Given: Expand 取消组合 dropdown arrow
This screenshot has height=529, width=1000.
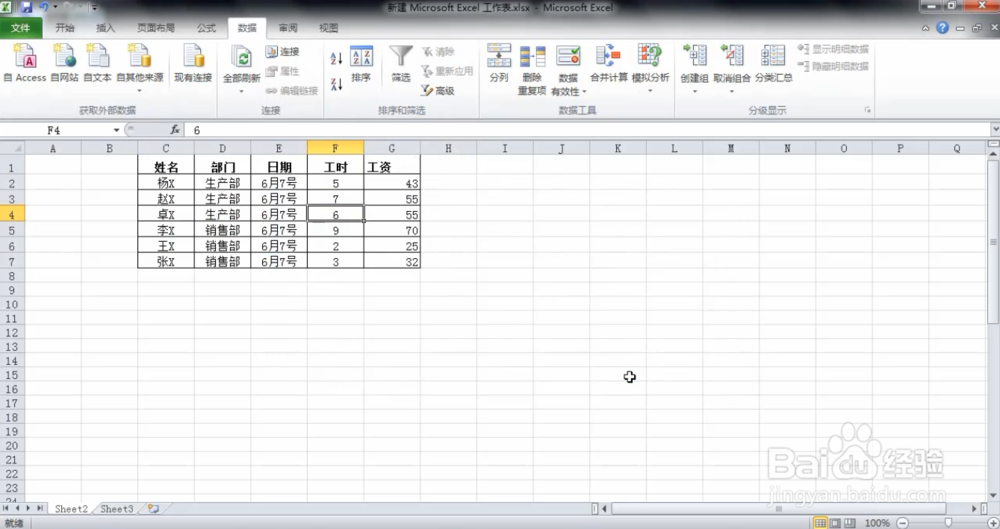Looking at the screenshot, I should pyautogui.click(x=732, y=91).
